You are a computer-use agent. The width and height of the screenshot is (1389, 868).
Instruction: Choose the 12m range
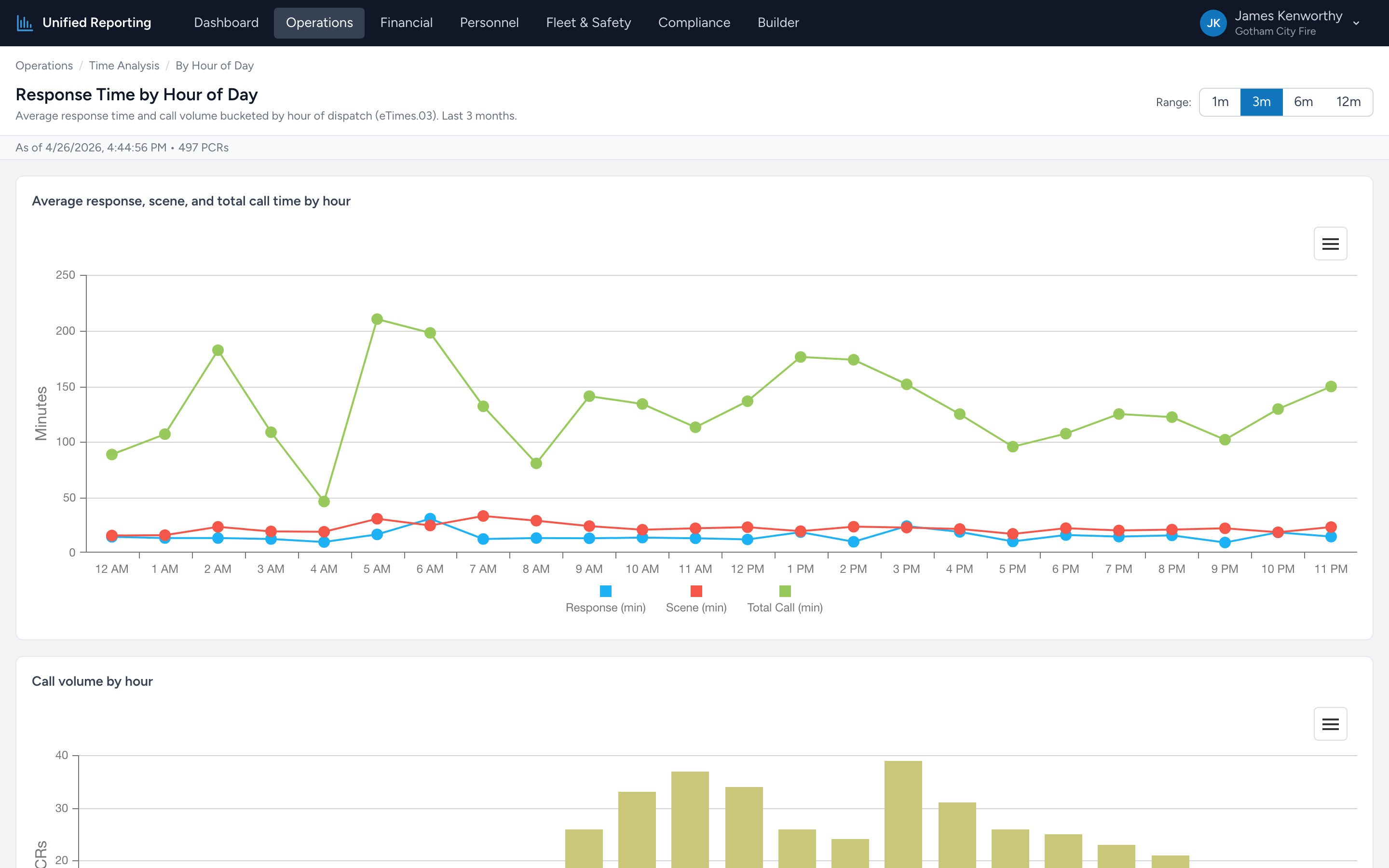1348,102
